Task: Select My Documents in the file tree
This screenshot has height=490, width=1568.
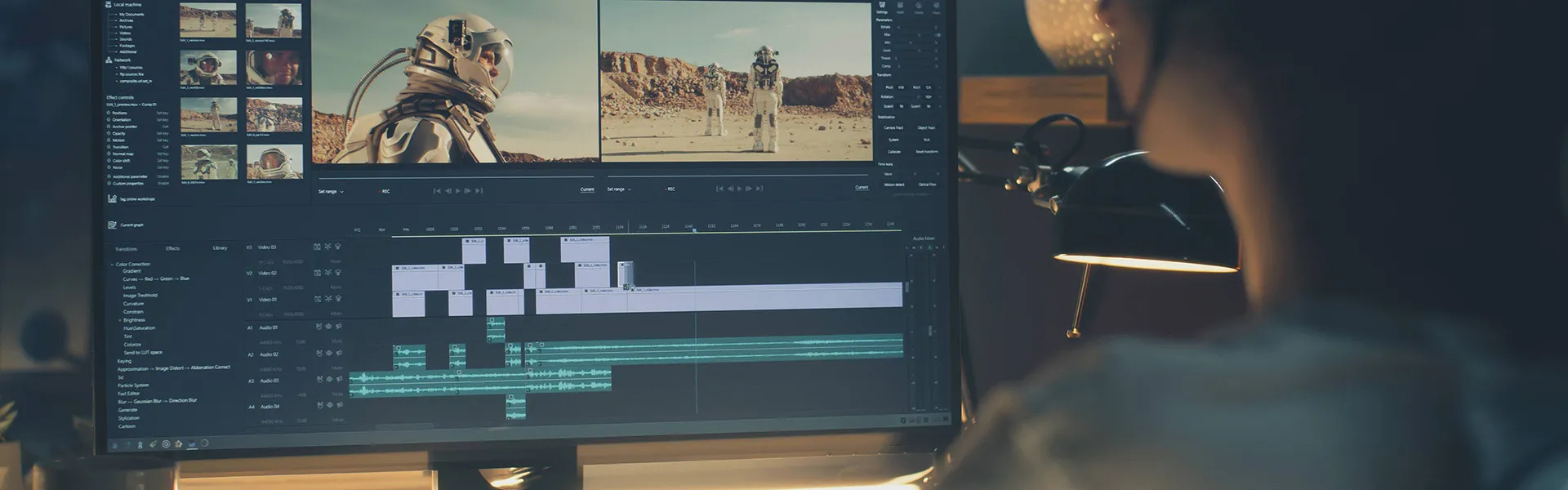Action: pos(131,14)
